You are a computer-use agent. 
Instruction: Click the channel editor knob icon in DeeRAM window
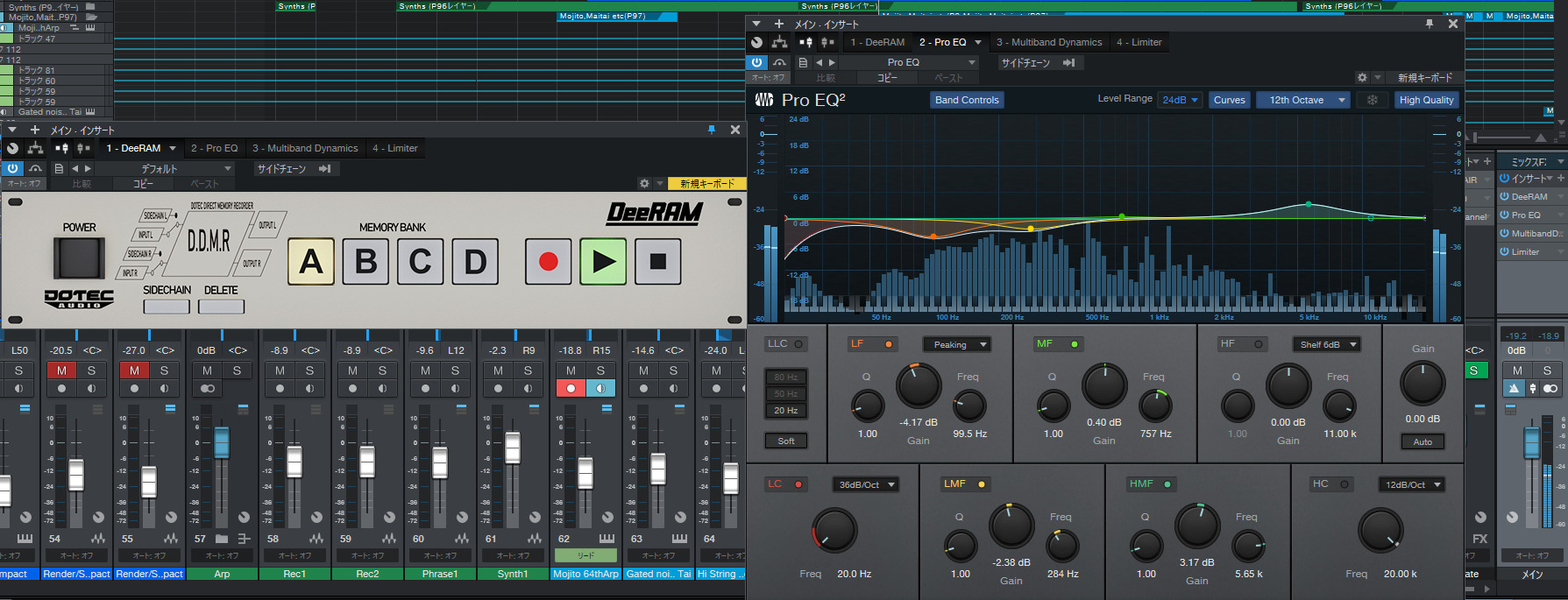13,148
